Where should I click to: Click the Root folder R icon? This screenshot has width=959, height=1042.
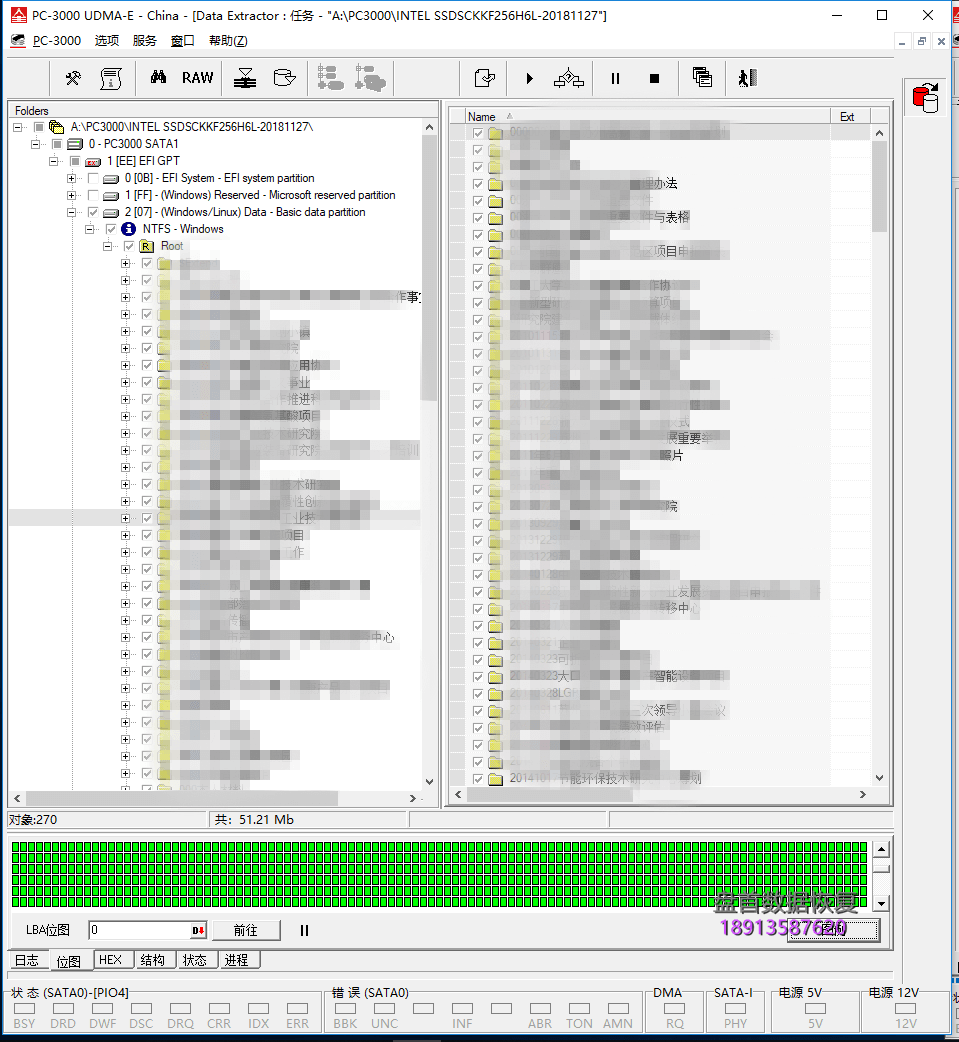pyautogui.click(x=146, y=246)
